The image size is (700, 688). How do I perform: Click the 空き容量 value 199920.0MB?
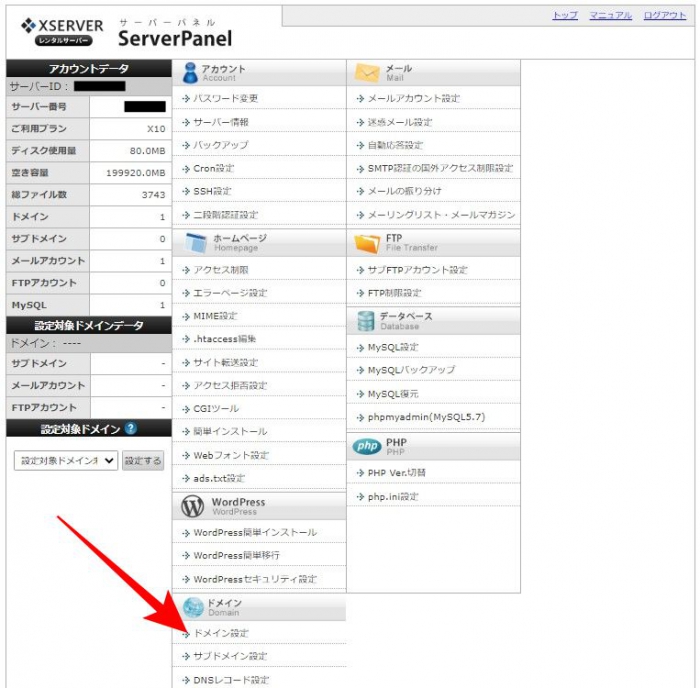136,173
